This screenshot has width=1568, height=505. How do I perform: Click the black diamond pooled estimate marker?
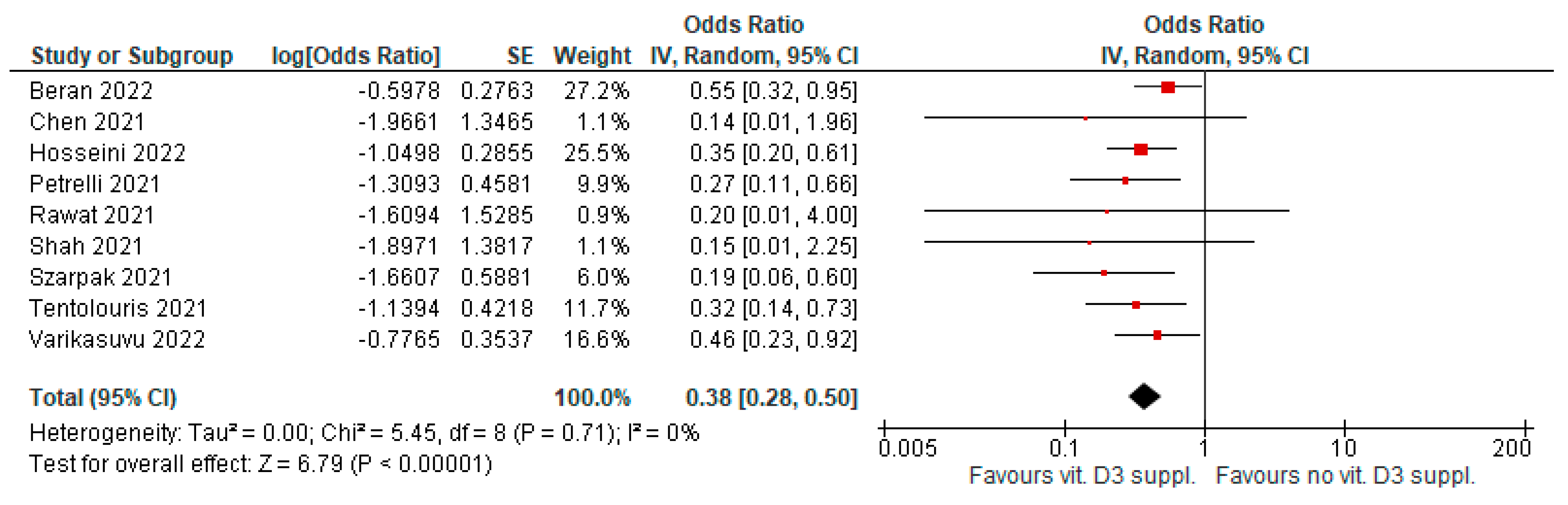[1144, 397]
